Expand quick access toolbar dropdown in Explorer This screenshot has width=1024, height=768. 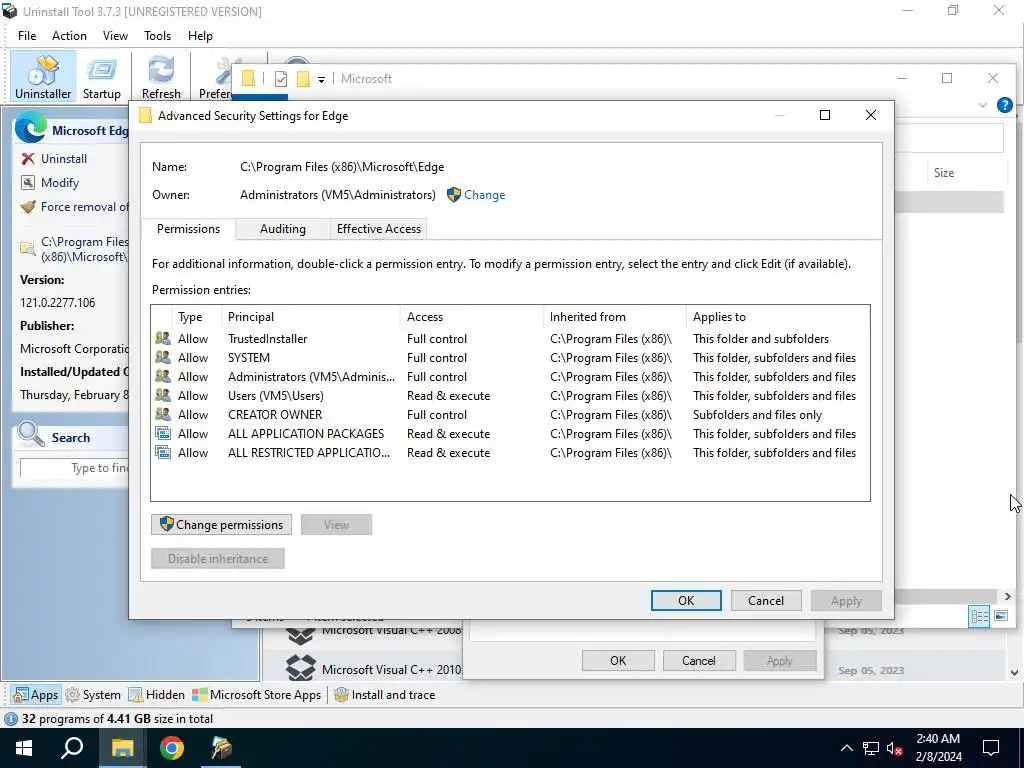(321, 80)
